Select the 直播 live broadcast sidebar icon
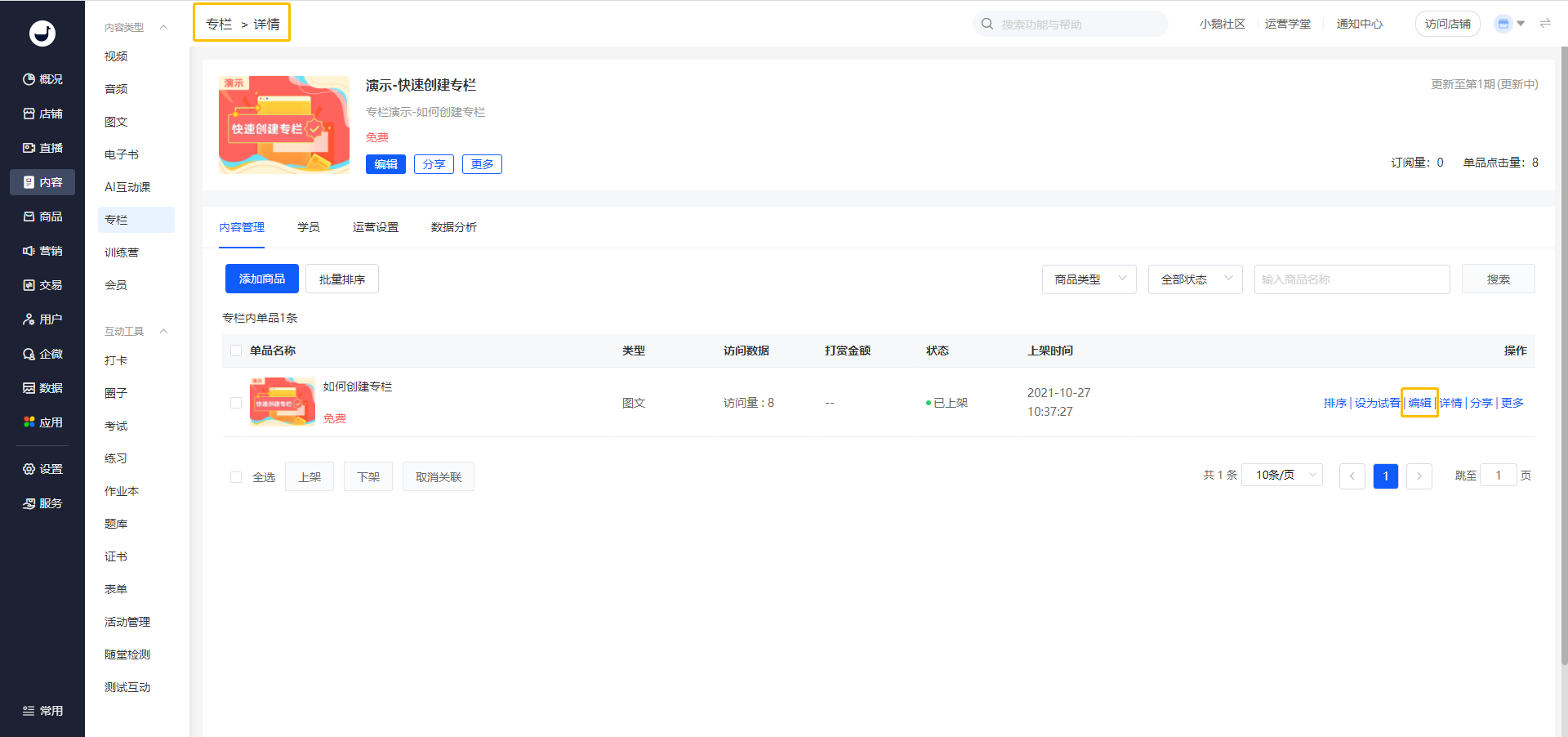This screenshot has height=737, width=1568. [x=29, y=148]
